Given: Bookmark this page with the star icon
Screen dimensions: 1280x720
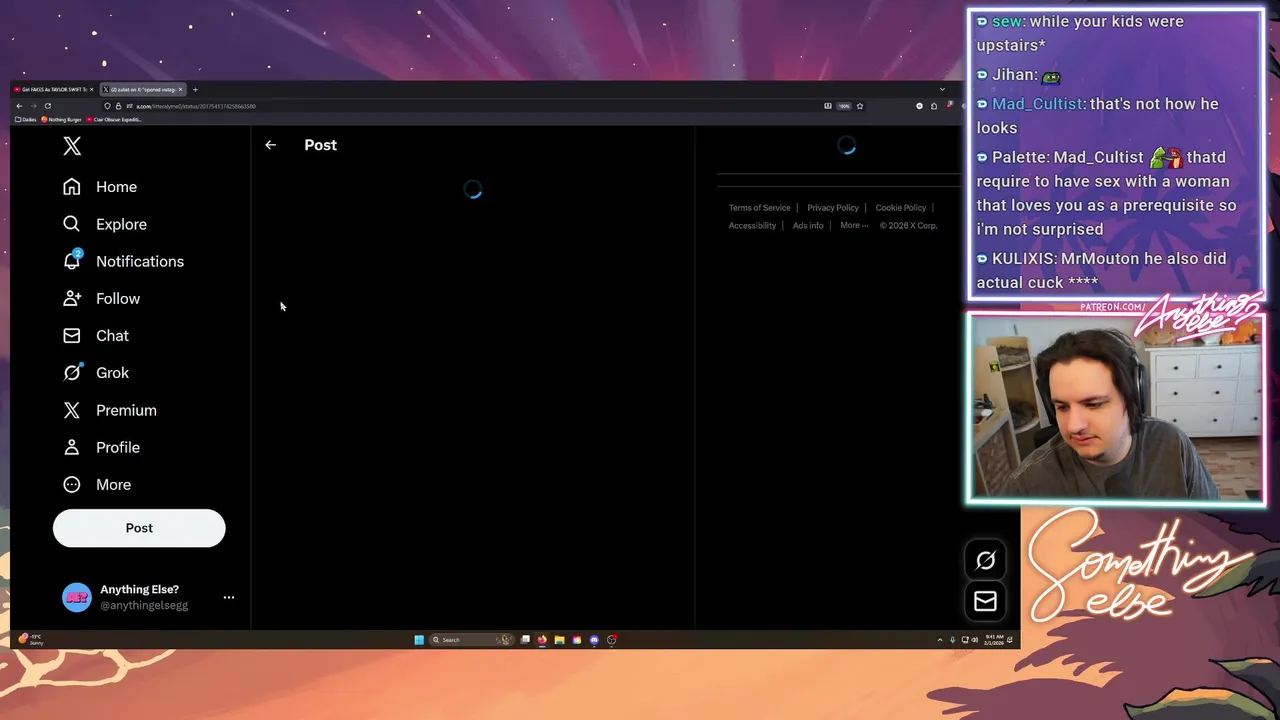Looking at the screenshot, I should pos(859,106).
